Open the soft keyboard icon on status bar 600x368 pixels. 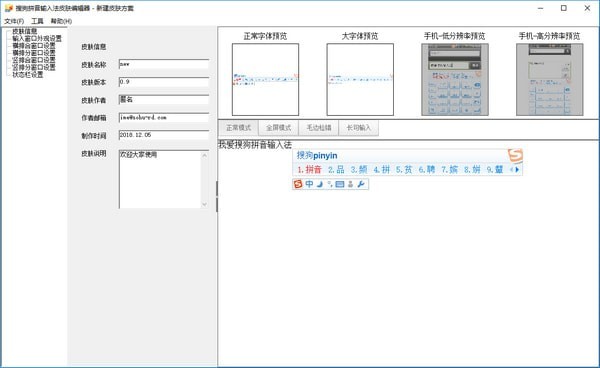coord(340,184)
